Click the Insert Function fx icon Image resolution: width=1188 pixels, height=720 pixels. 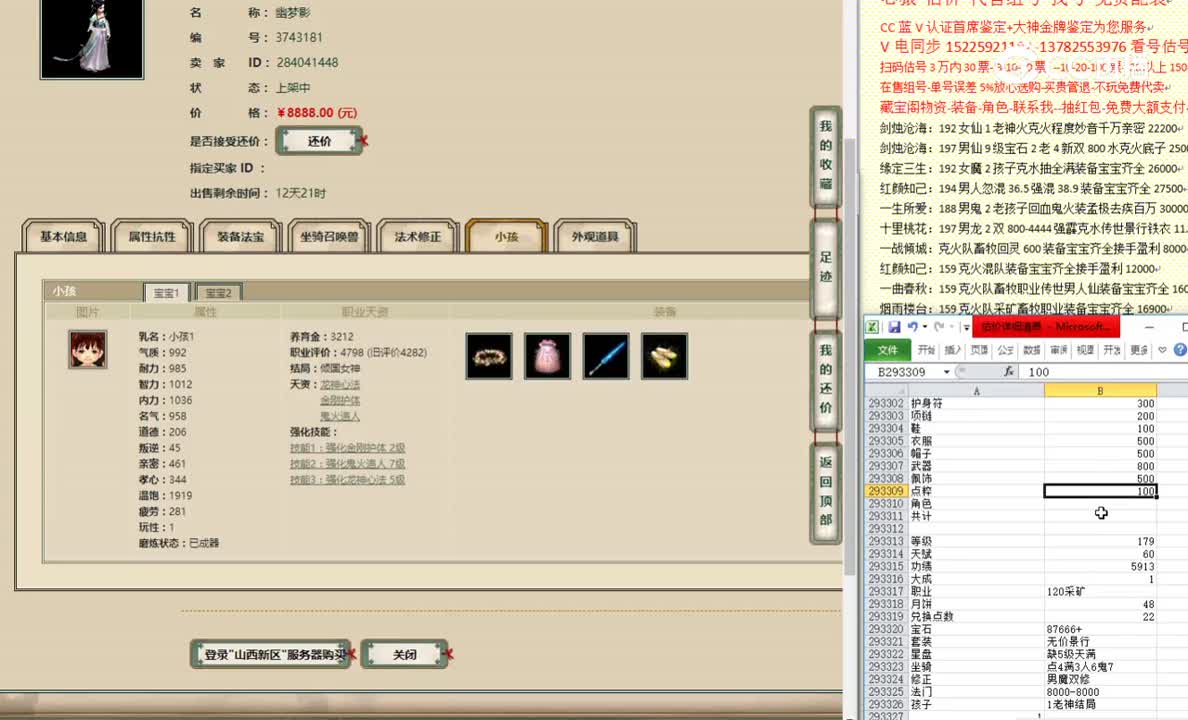[1009, 370]
